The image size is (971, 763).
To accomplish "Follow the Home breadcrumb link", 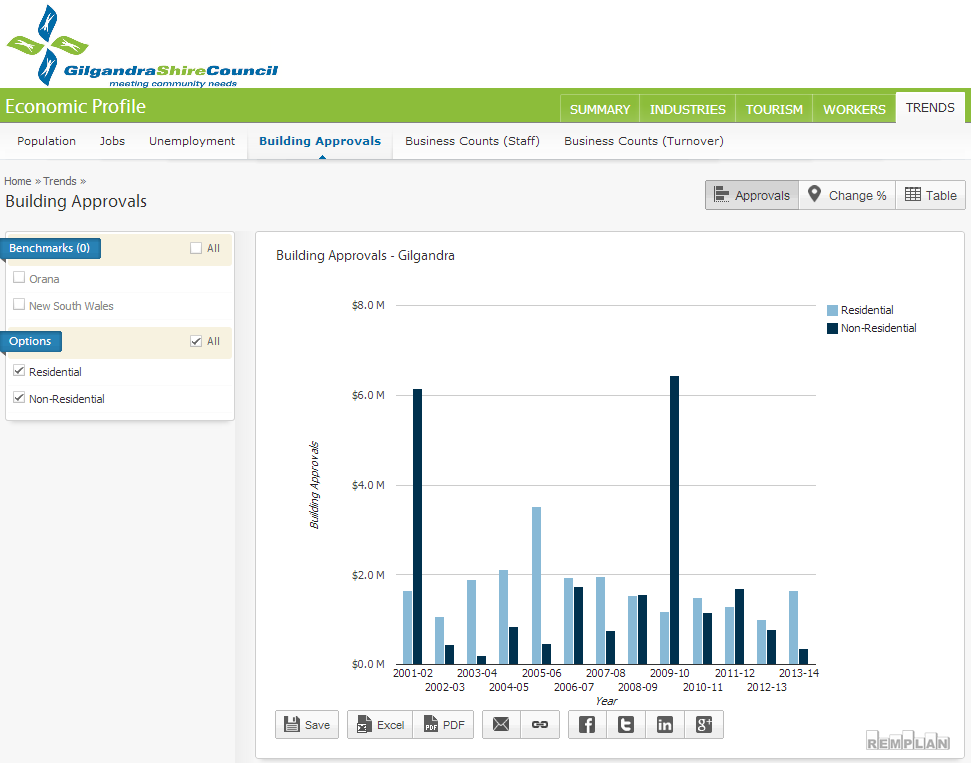I will tap(17, 181).
